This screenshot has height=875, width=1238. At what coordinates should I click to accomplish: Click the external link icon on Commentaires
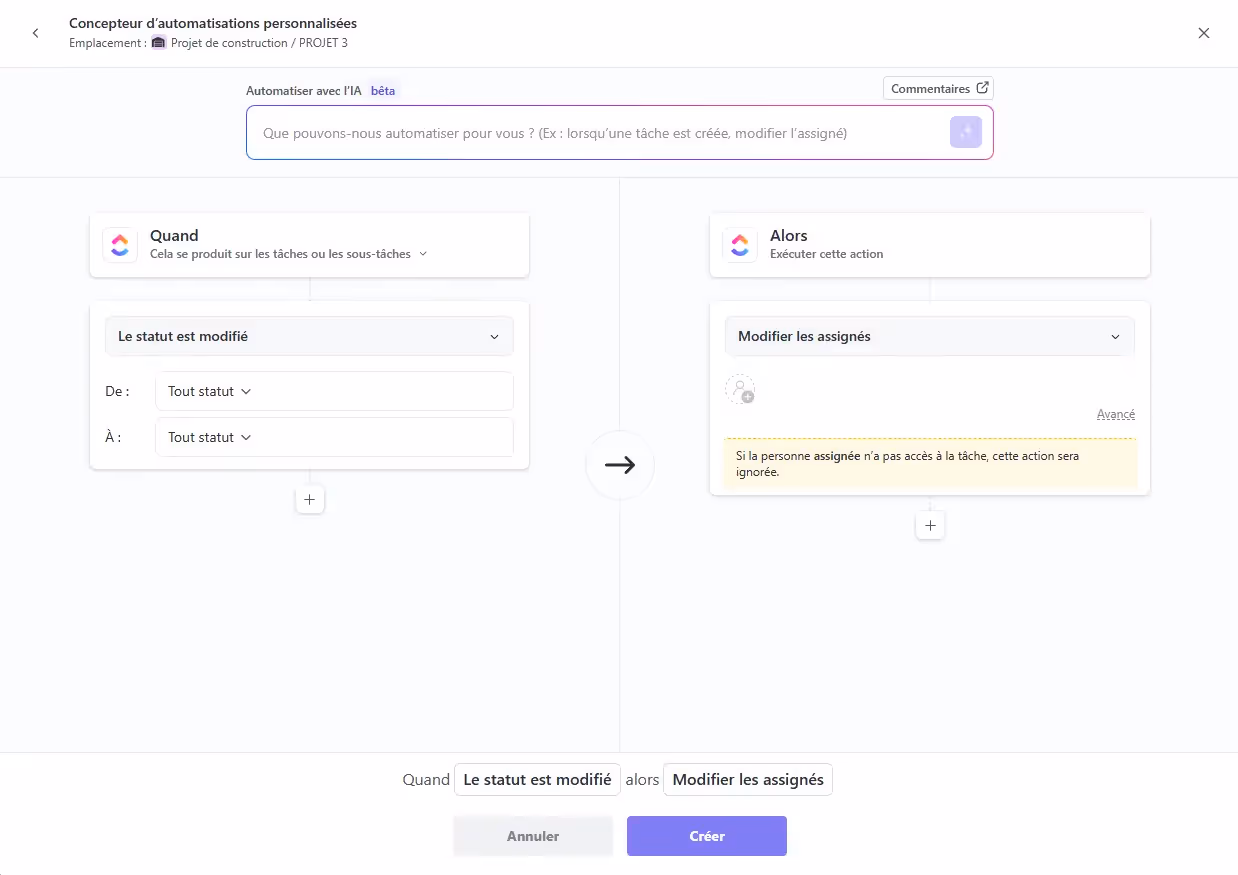click(x=981, y=87)
